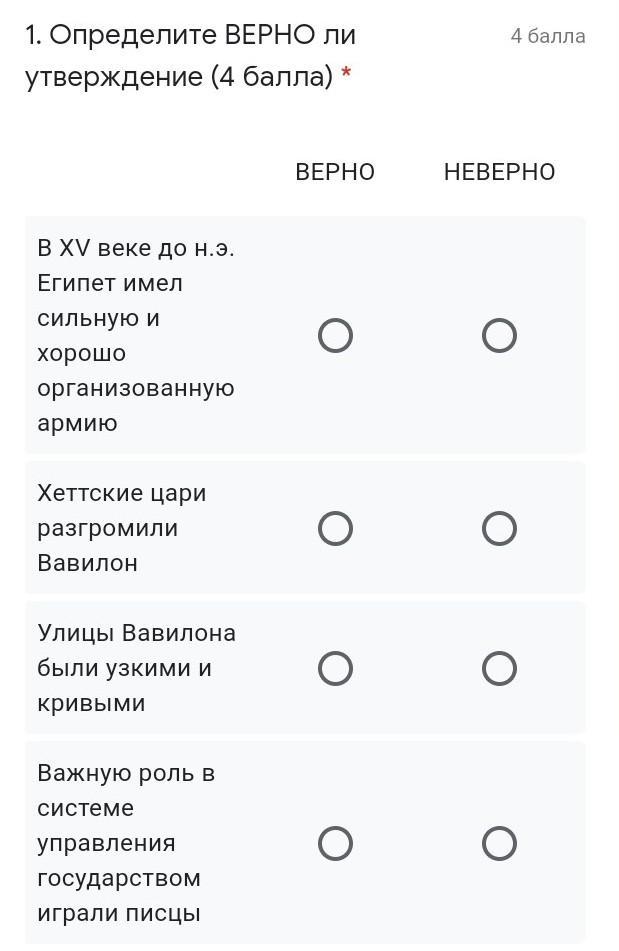
Task: Pick ВЕРНО for the scribes role statement
Action: (335, 844)
